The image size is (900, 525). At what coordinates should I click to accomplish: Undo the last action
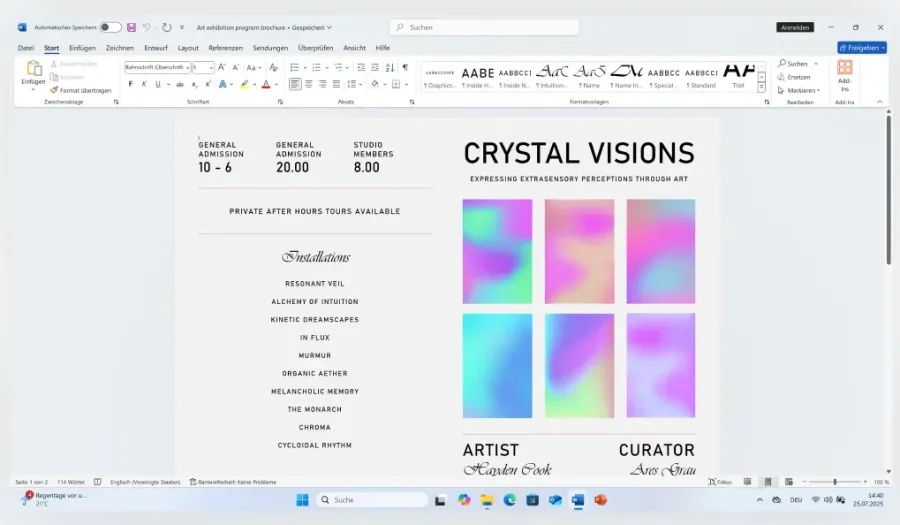(x=147, y=27)
